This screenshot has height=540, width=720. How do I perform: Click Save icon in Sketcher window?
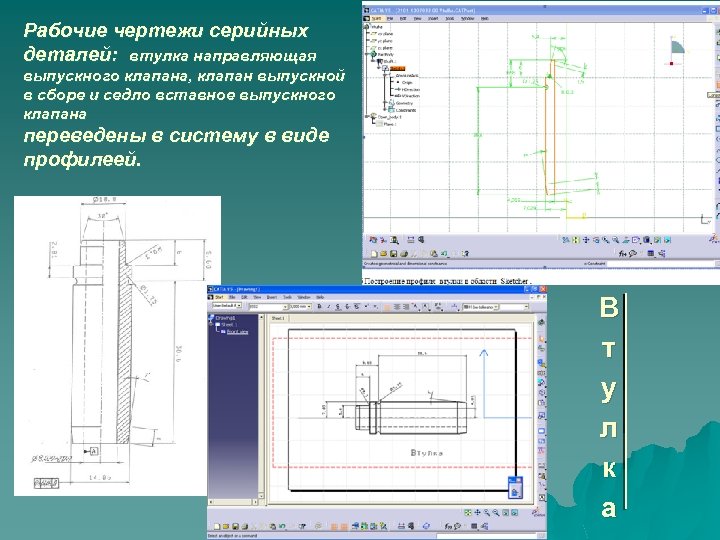393,253
